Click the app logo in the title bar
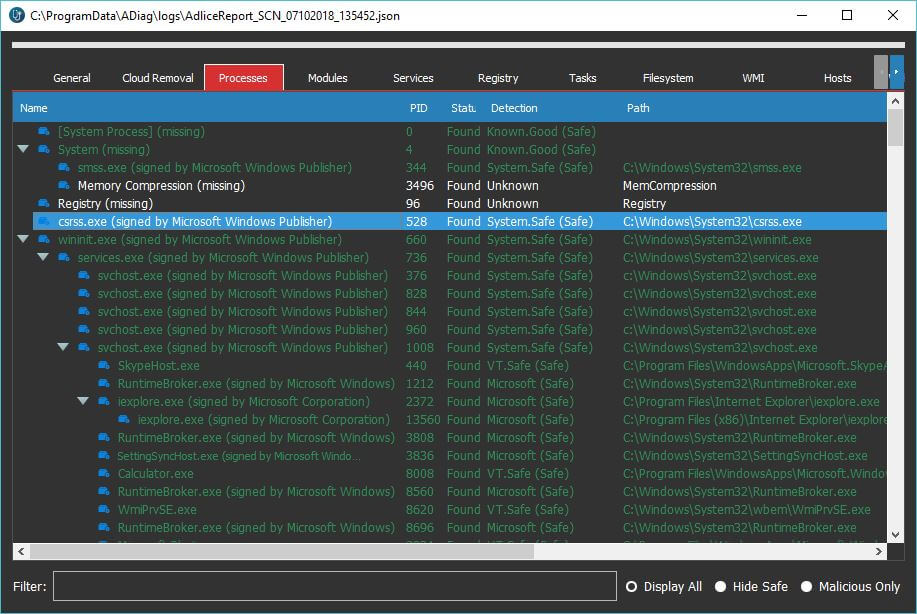The height and width of the screenshot is (614, 917). coord(16,15)
